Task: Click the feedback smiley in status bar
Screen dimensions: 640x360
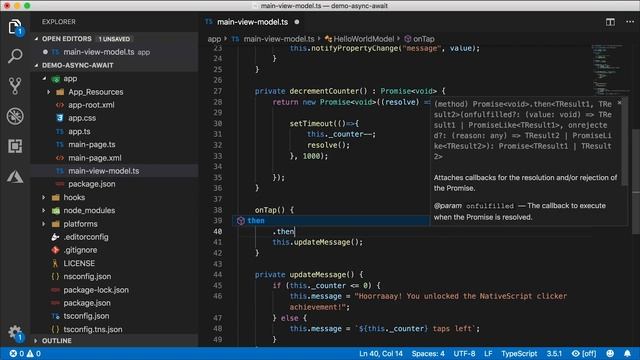Action: tap(610, 353)
